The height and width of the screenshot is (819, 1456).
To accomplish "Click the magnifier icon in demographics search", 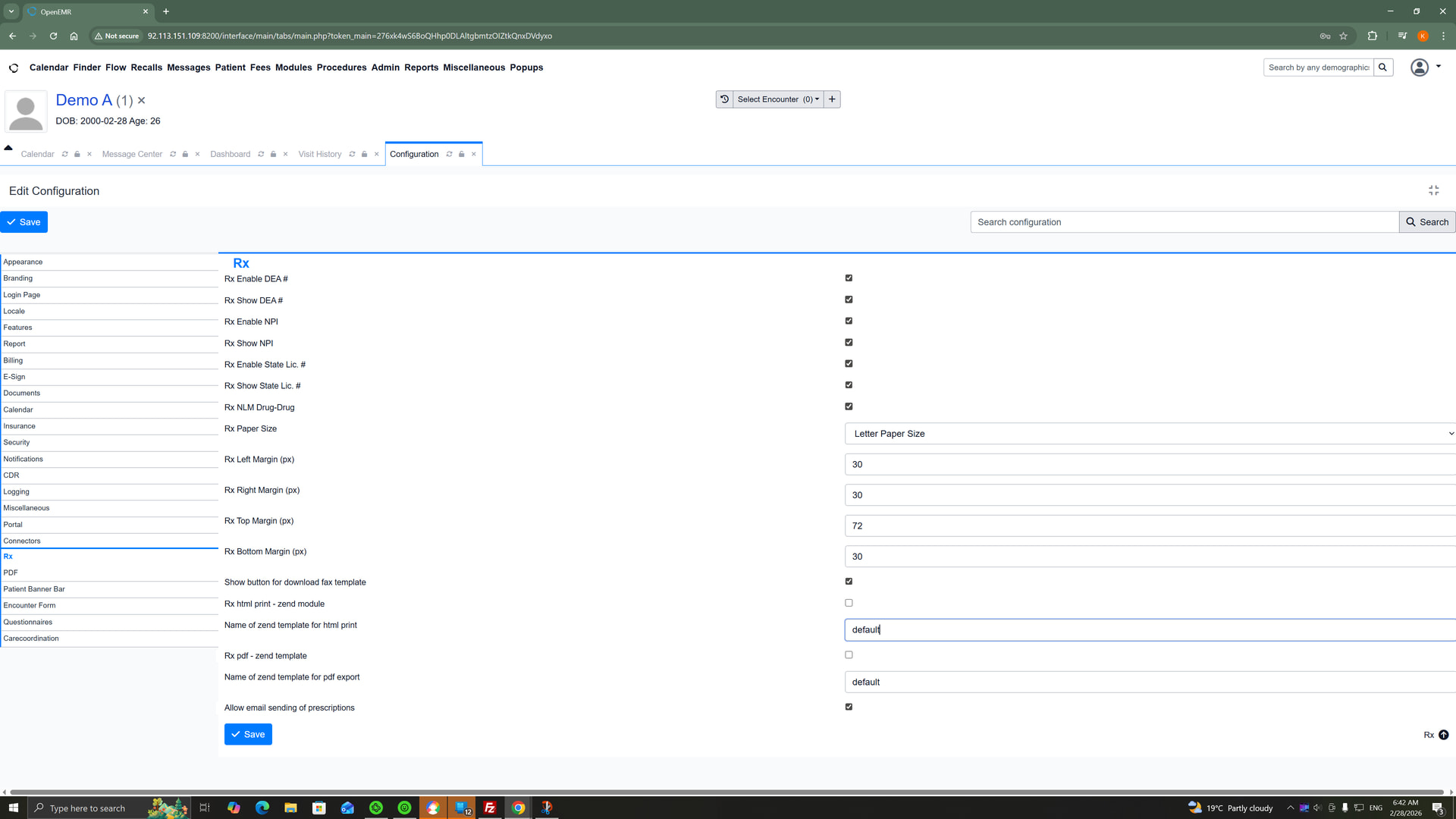I will point(1382,67).
